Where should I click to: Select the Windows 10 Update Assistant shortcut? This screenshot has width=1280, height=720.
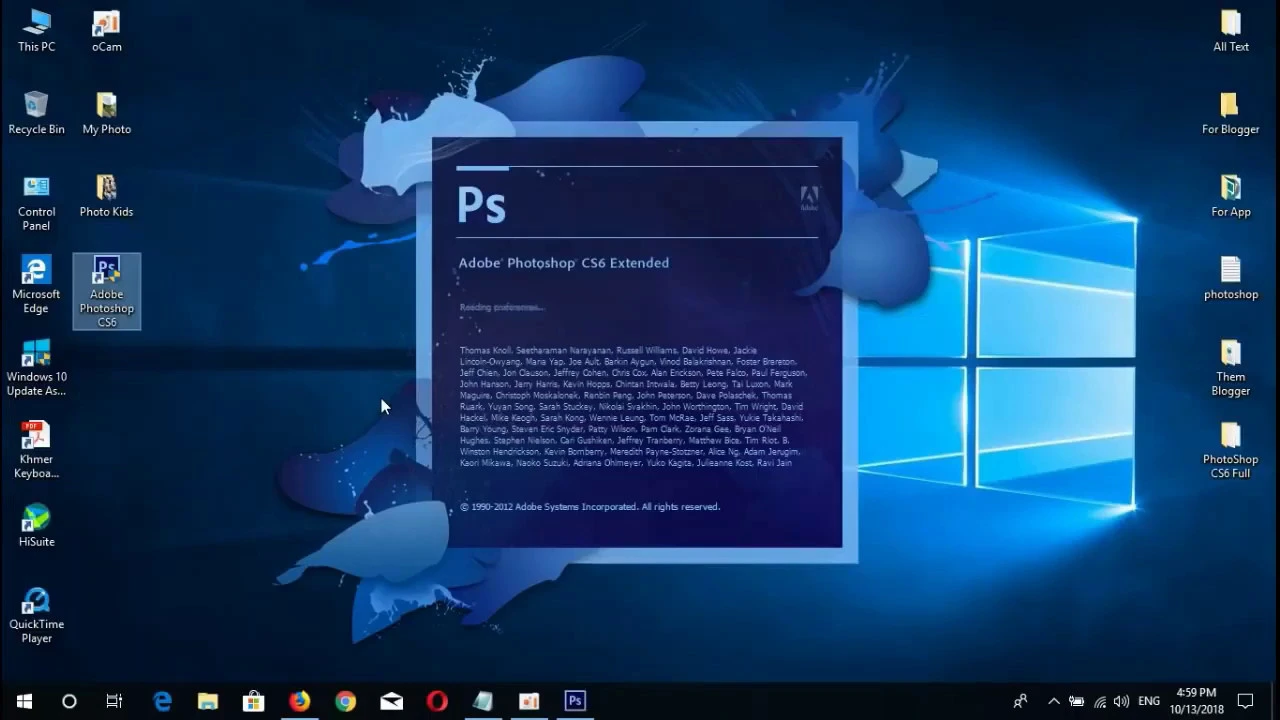pyautogui.click(x=36, y=368)
